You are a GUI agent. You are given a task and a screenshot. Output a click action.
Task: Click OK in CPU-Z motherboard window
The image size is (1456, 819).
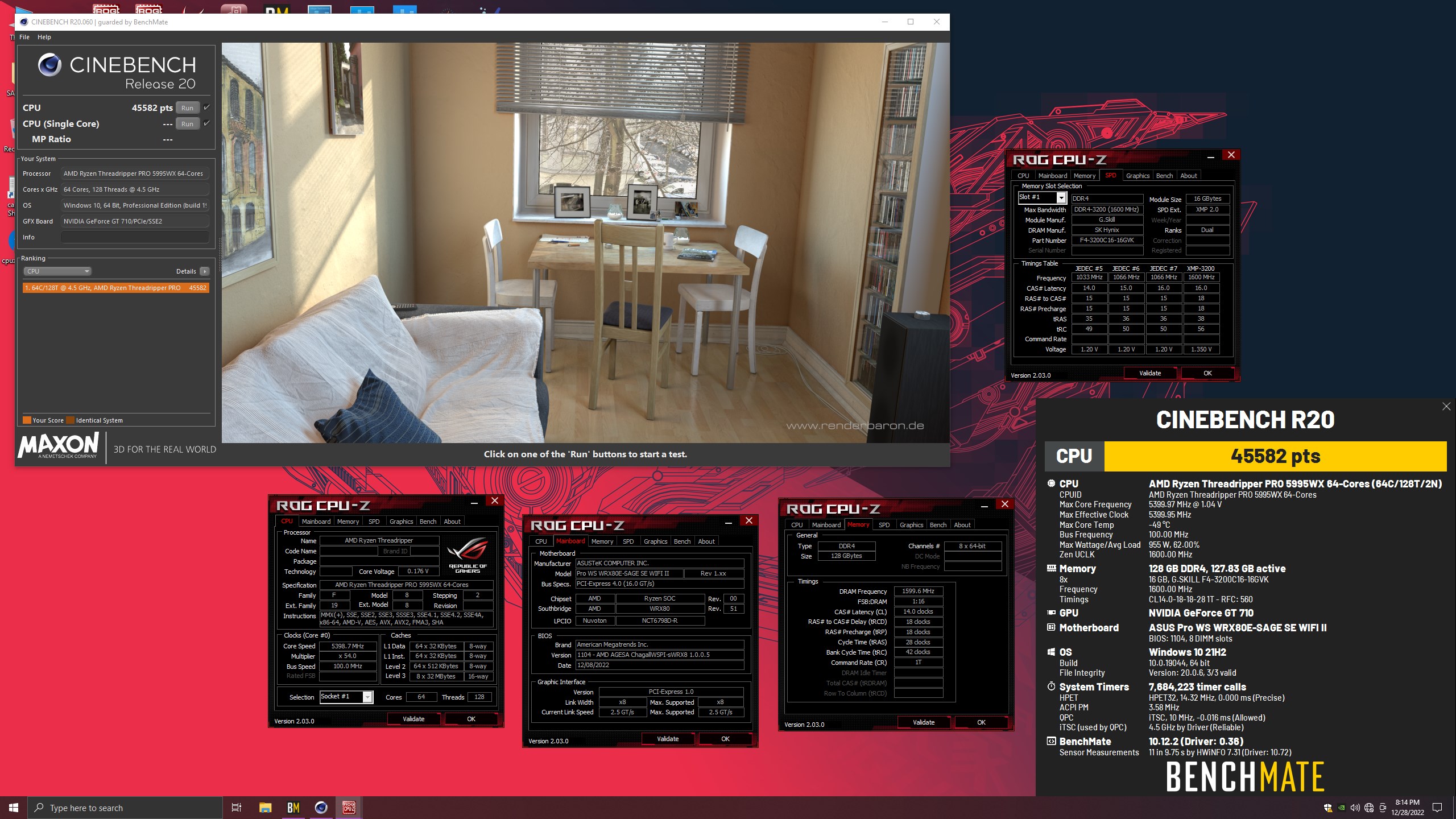coord(725,739)
